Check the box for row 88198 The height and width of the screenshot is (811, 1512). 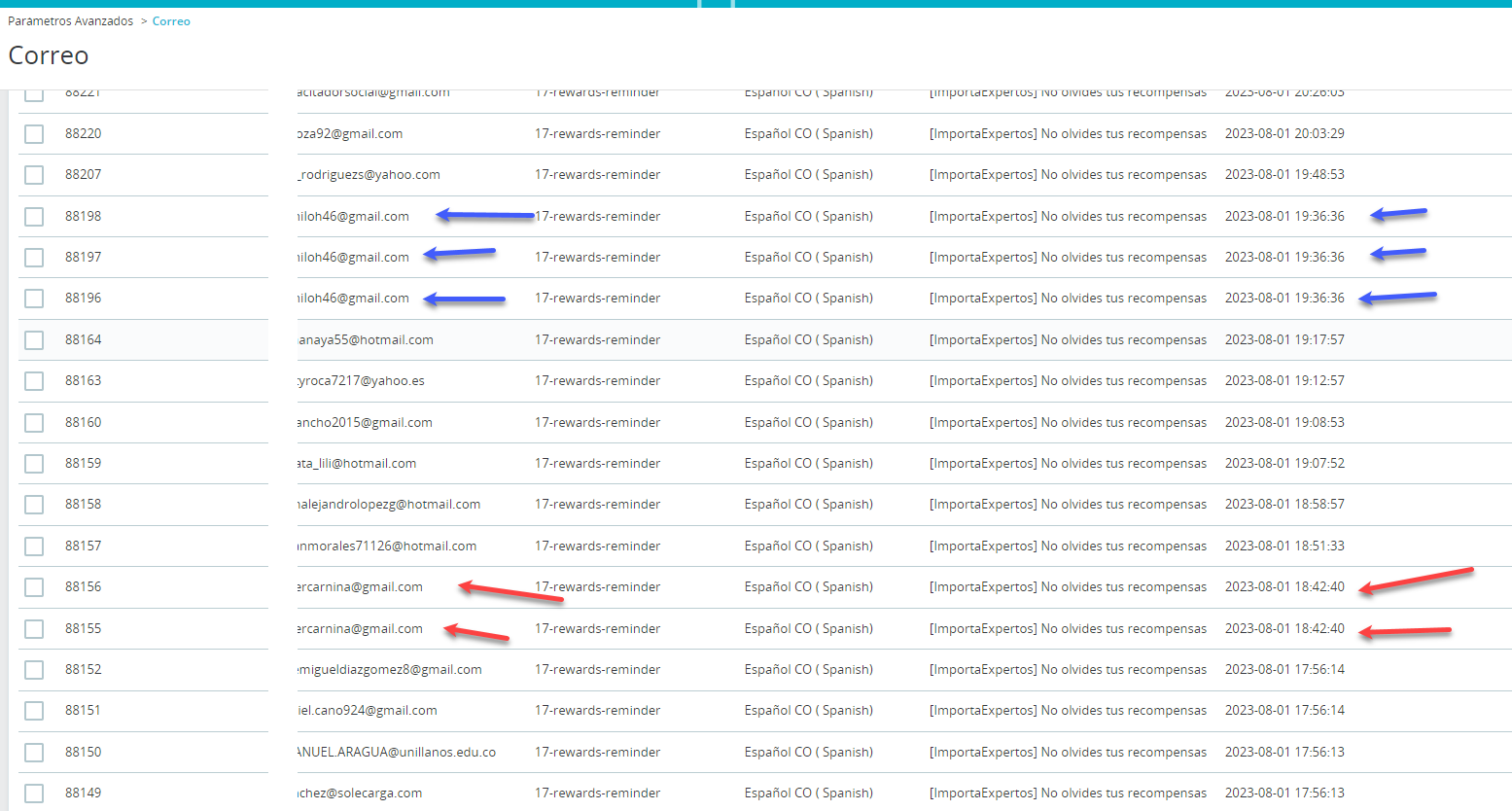34,216
